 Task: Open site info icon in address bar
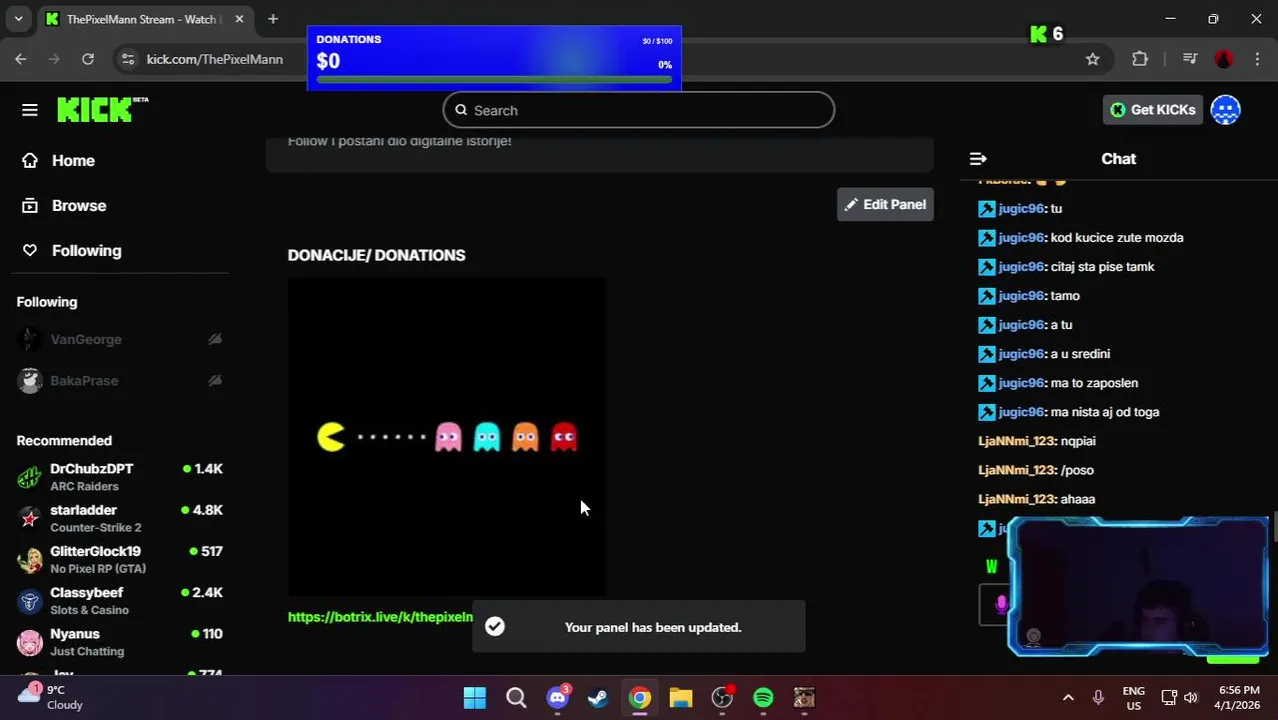(127, 59)
